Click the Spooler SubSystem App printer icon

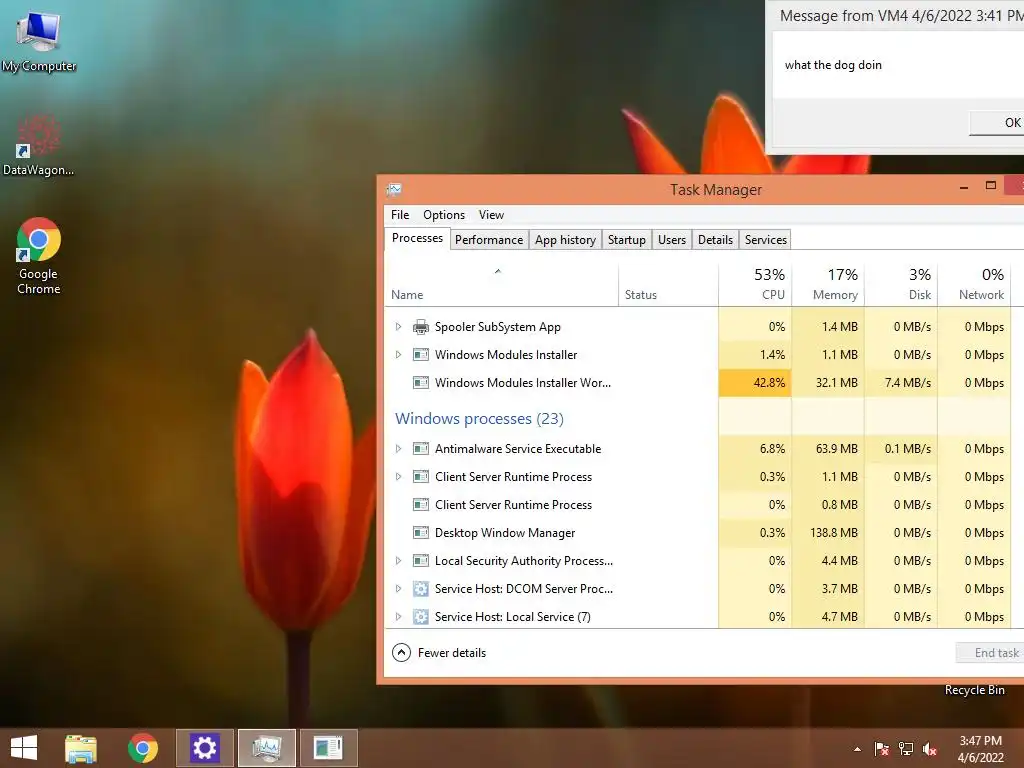point(421,327)
